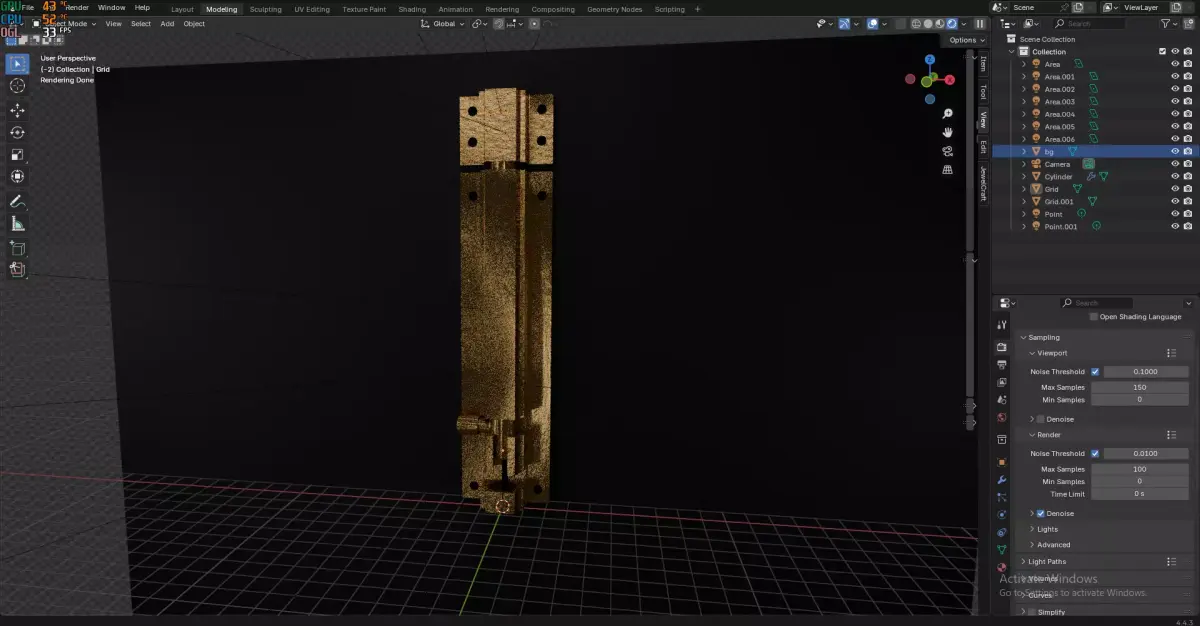Open the Material properties tab icon
The image size is (1200, 626).
coord(1002,567)
